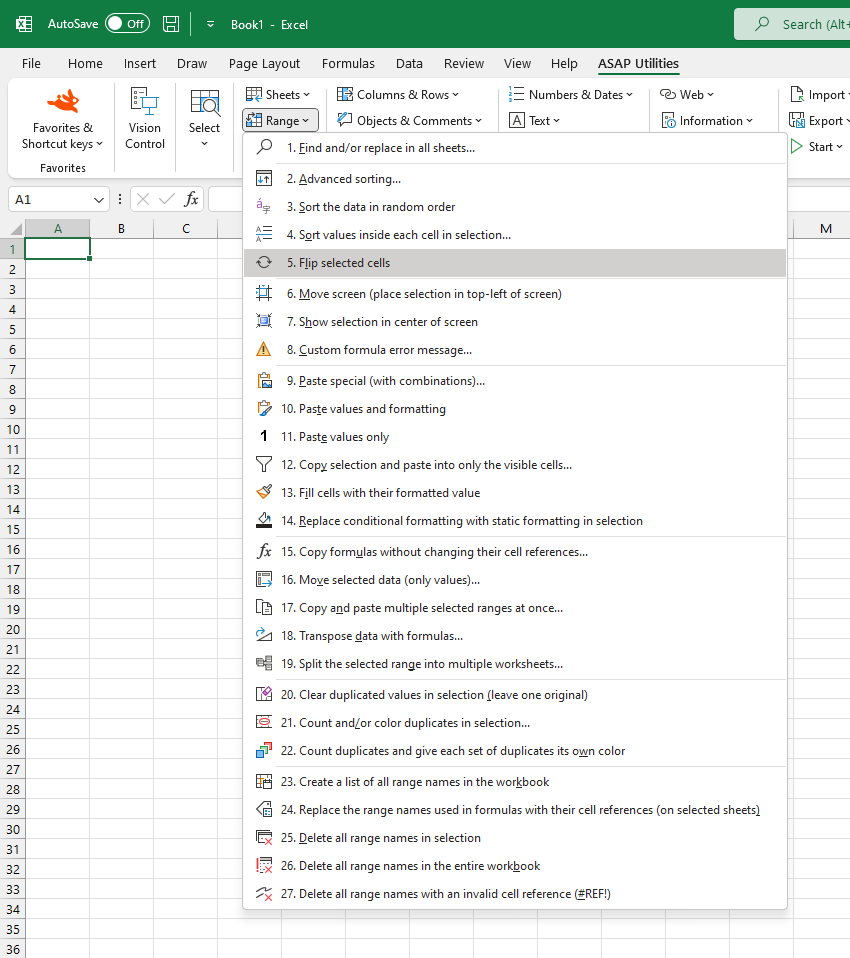
Task: Click the Custom formula error warning icon
Action: coord(264,349)
